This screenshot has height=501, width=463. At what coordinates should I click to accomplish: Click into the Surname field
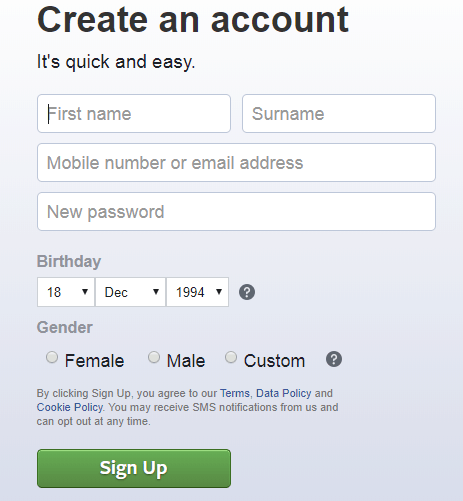(x=339, y=114)
